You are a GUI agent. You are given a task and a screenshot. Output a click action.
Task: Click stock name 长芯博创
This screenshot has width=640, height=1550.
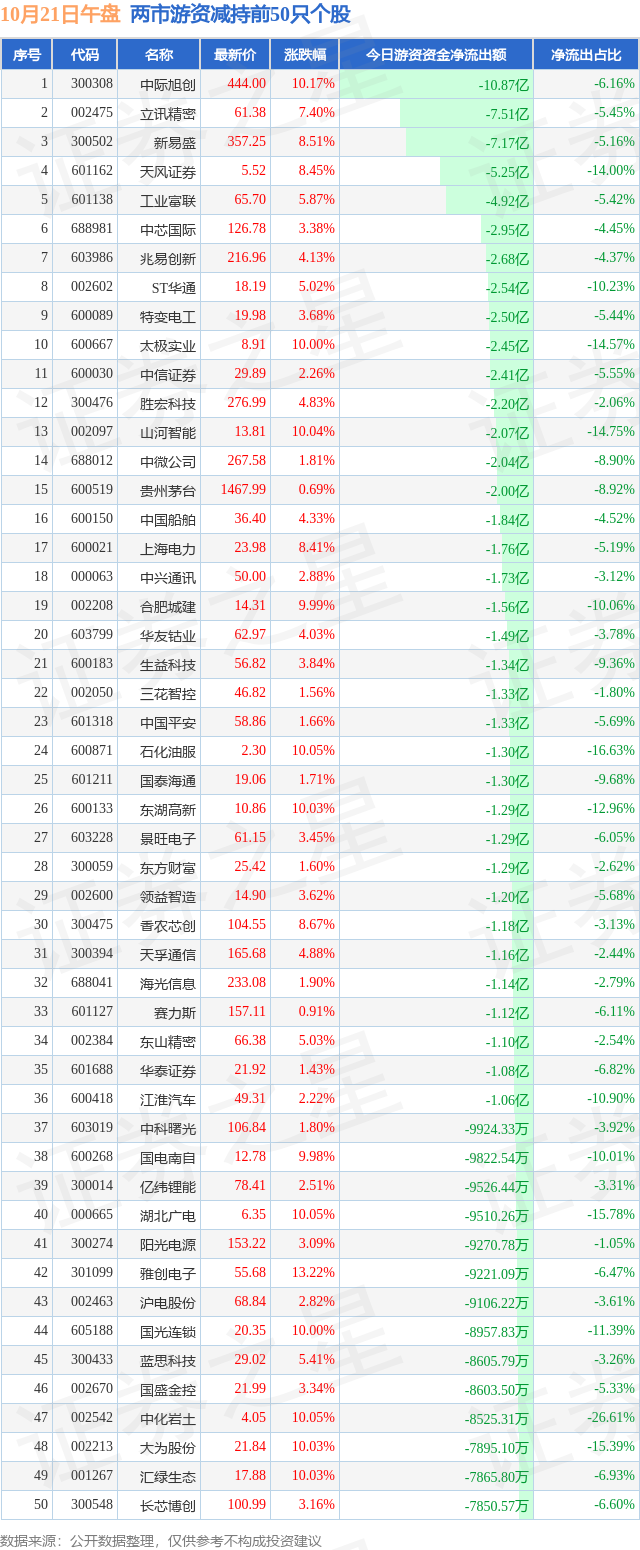tap(168, 1505)
